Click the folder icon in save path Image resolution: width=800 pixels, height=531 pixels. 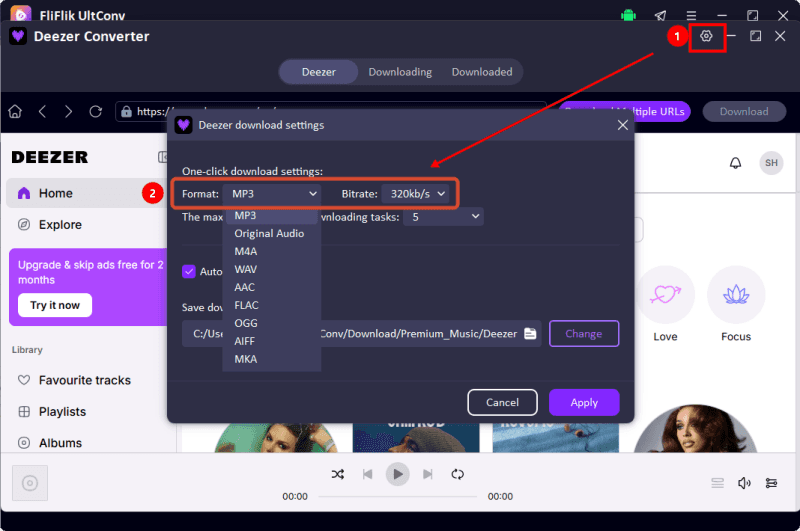tap(530, 334)
